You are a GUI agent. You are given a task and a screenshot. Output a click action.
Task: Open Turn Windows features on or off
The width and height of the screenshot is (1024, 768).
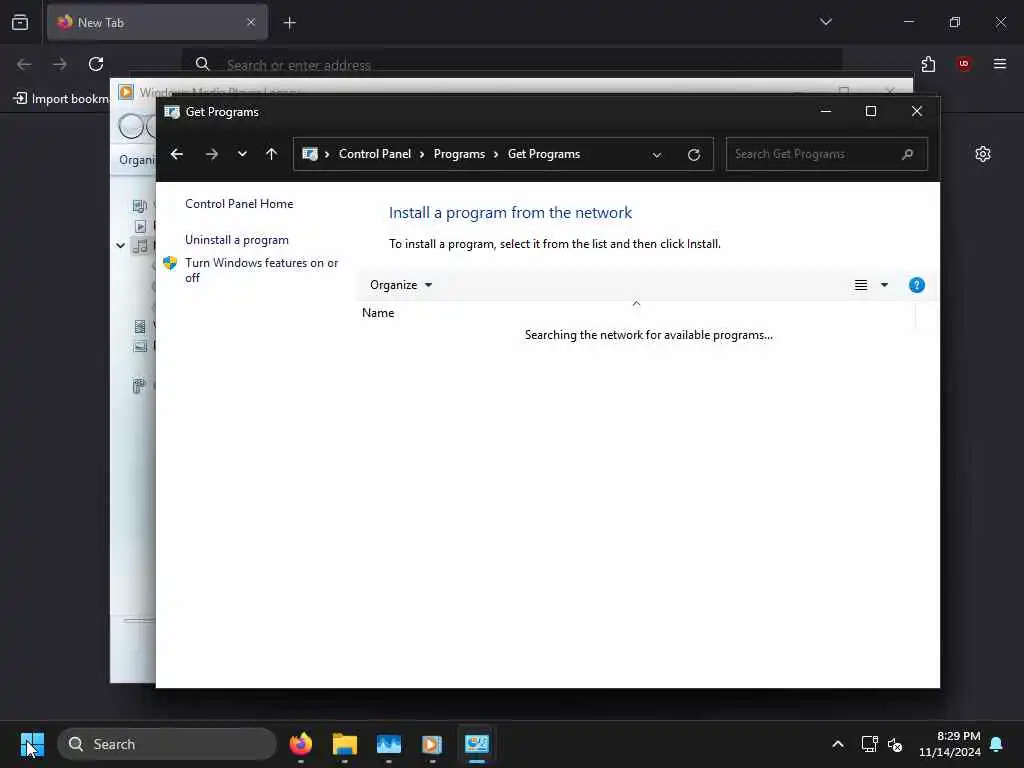261,270
